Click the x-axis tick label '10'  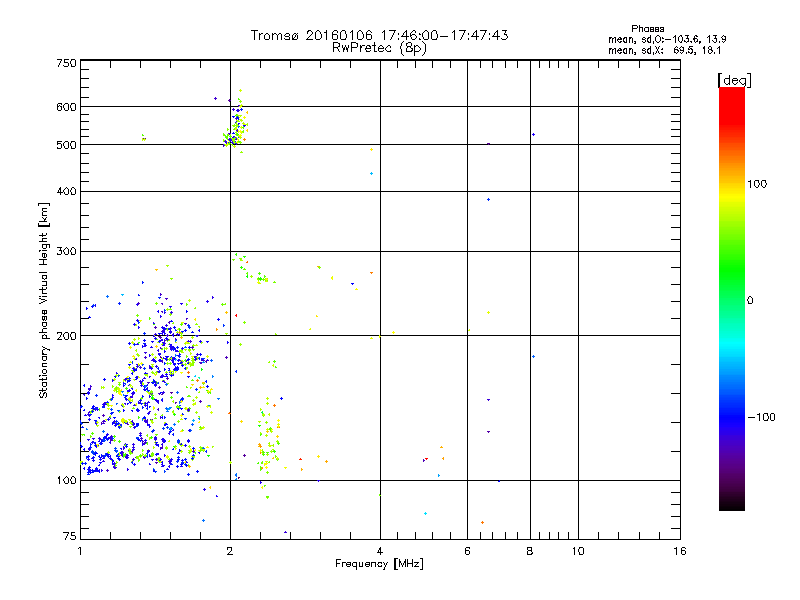578,551
